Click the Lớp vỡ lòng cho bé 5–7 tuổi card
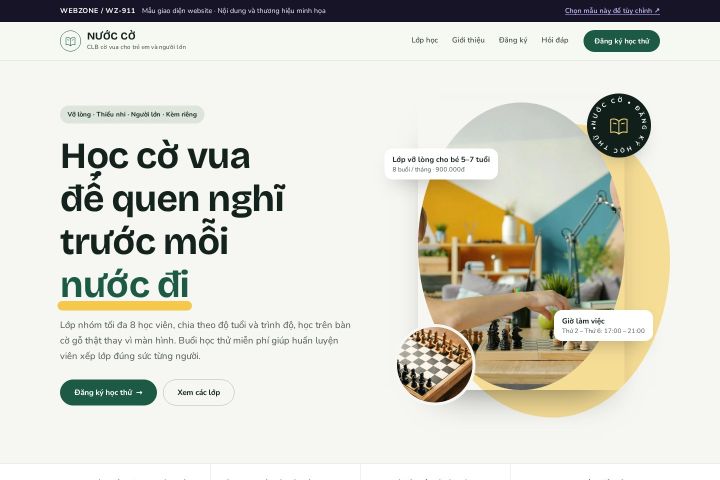 click(441, 164)
